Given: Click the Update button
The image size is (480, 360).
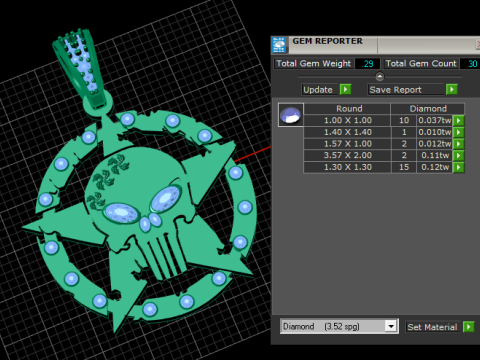Looking at the screenshot, I should [320, 89].
